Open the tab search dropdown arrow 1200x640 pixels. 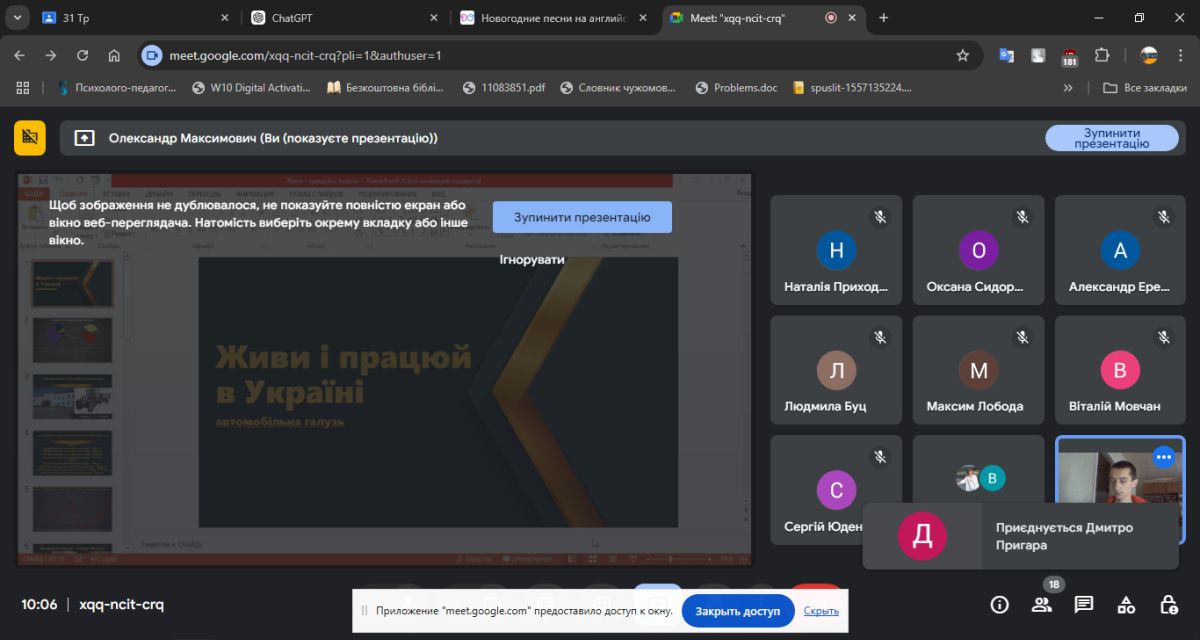(18, 18)
